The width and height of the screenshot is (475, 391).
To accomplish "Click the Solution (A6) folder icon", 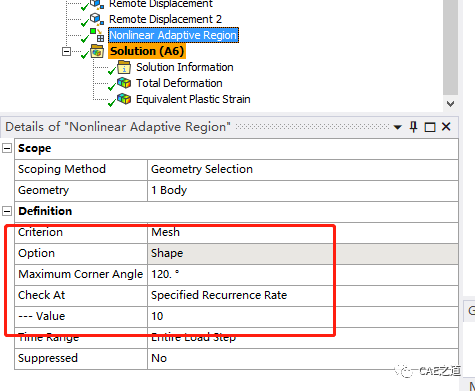I will coord(97,51).
